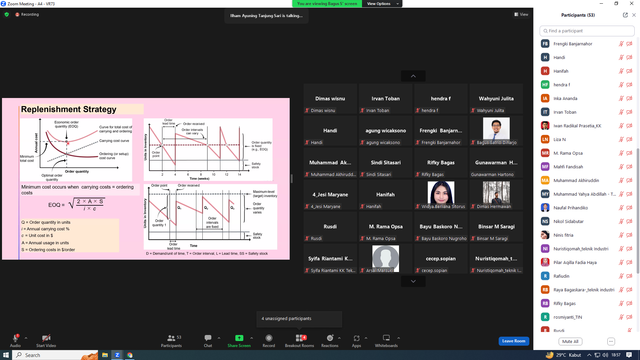Open File Explorer from taskbar
The height and width of the screenshot is (360, 640).
tap(105, 355)
